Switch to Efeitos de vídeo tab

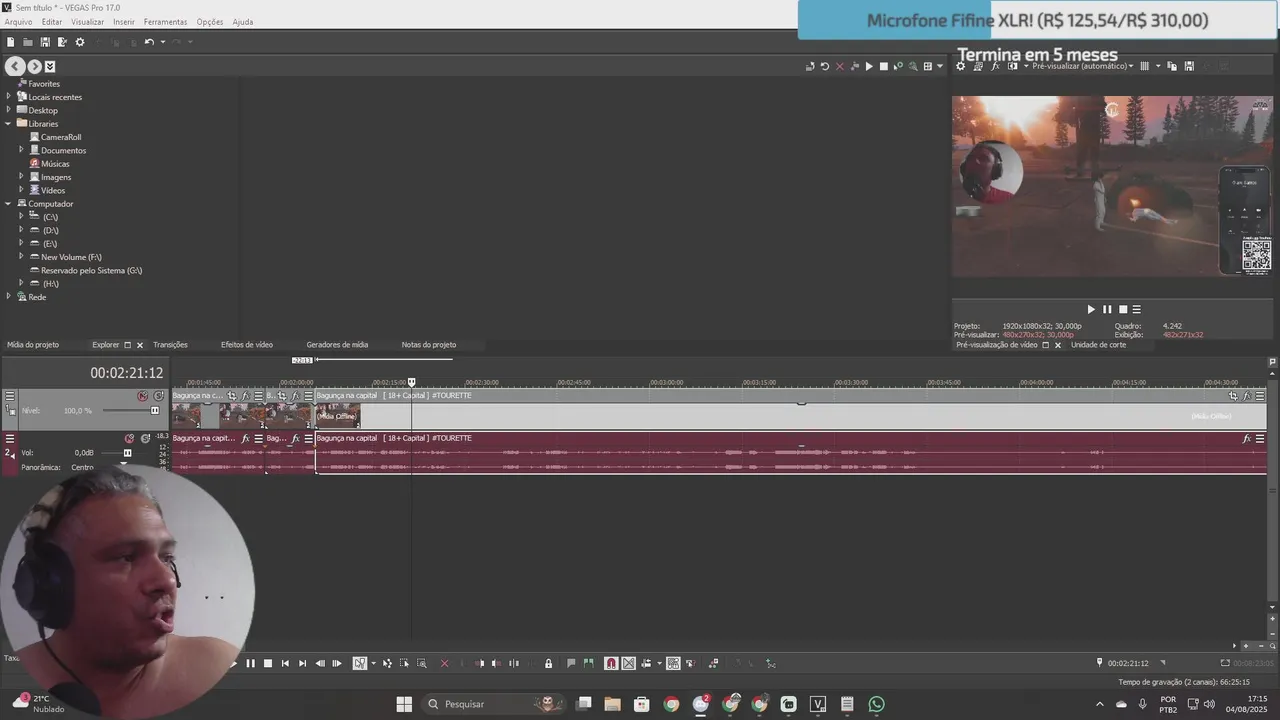click(x=247, y=345)
